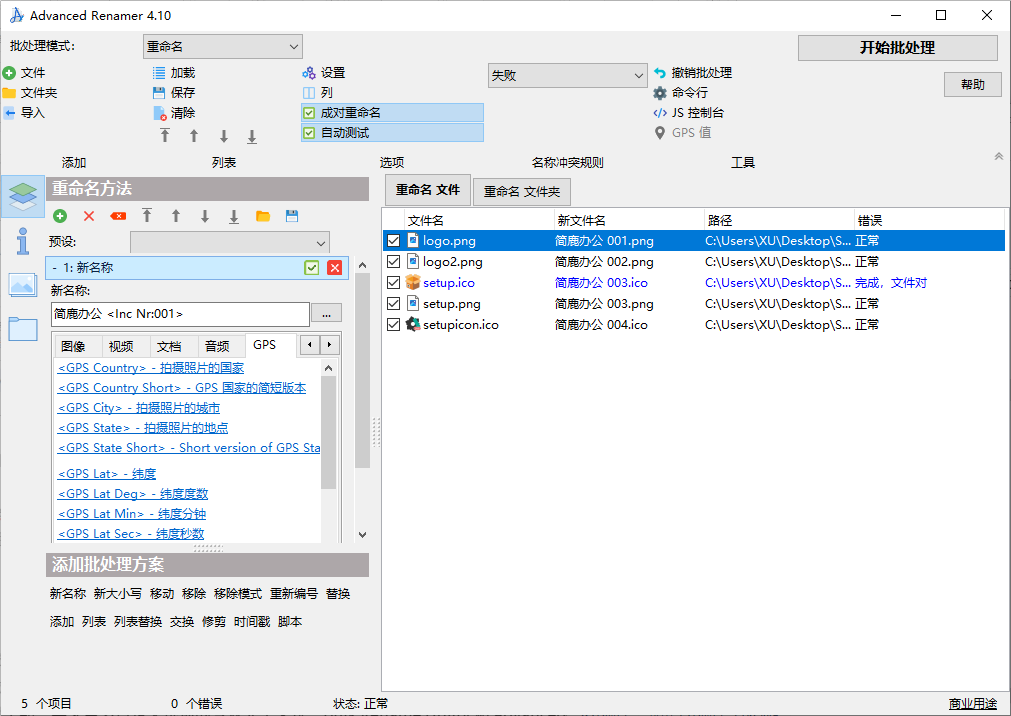
Task: Click the <GPS City> tag link
Action: (139, 408)
